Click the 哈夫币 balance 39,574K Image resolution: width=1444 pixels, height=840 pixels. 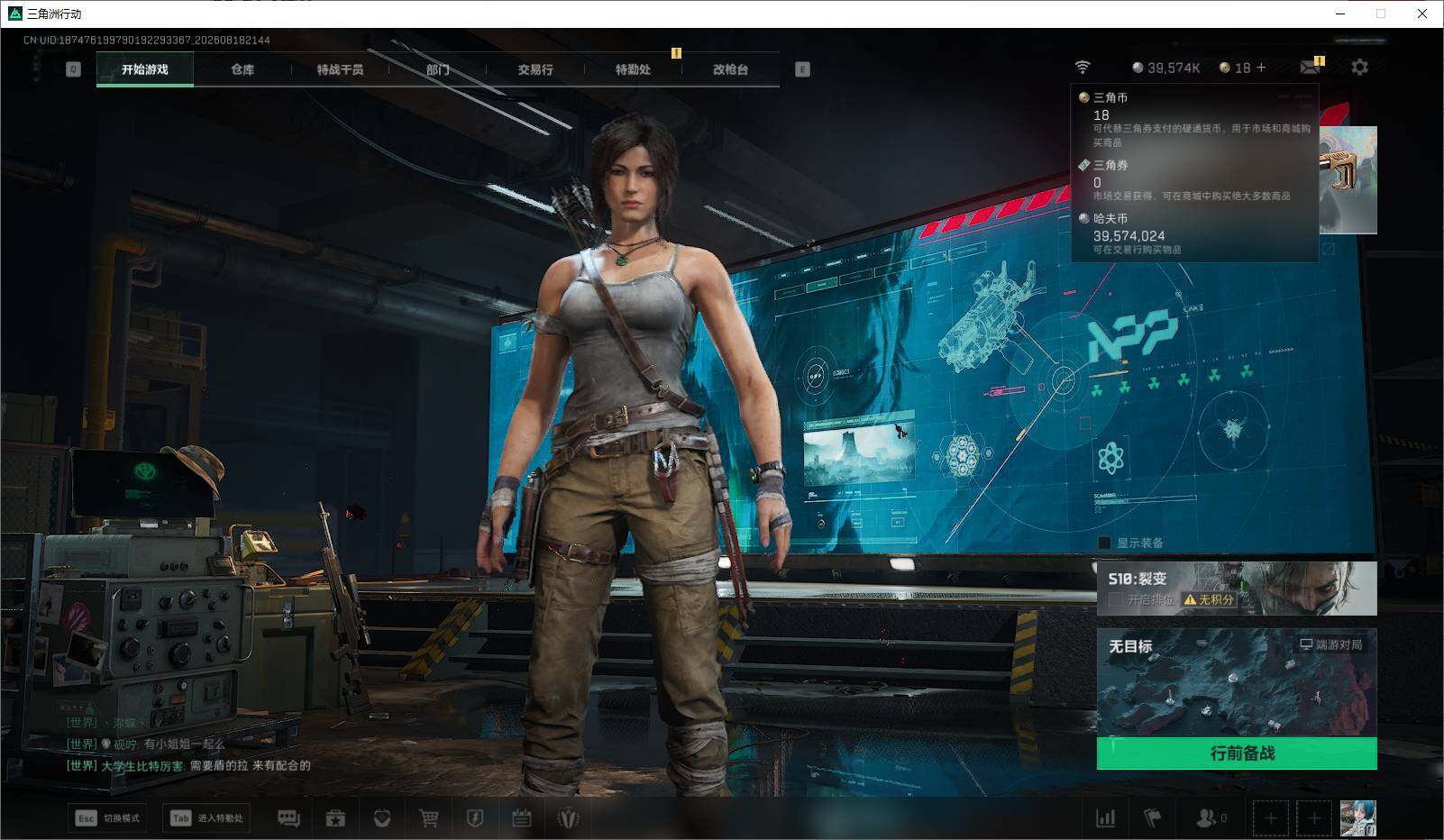pyautogui.click(x=1166, y=68)
